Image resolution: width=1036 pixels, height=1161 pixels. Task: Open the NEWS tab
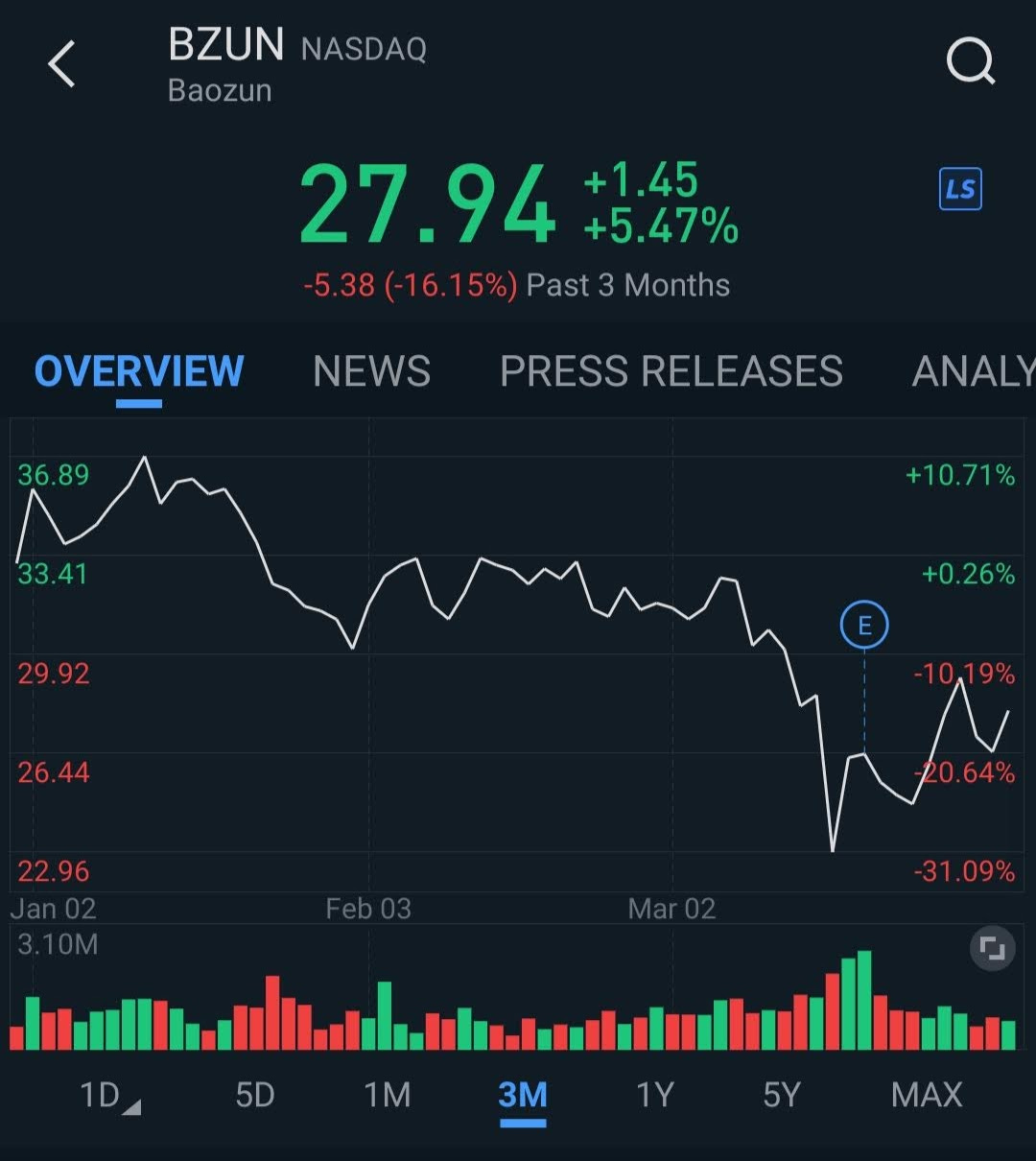click(x=372, y=371)
